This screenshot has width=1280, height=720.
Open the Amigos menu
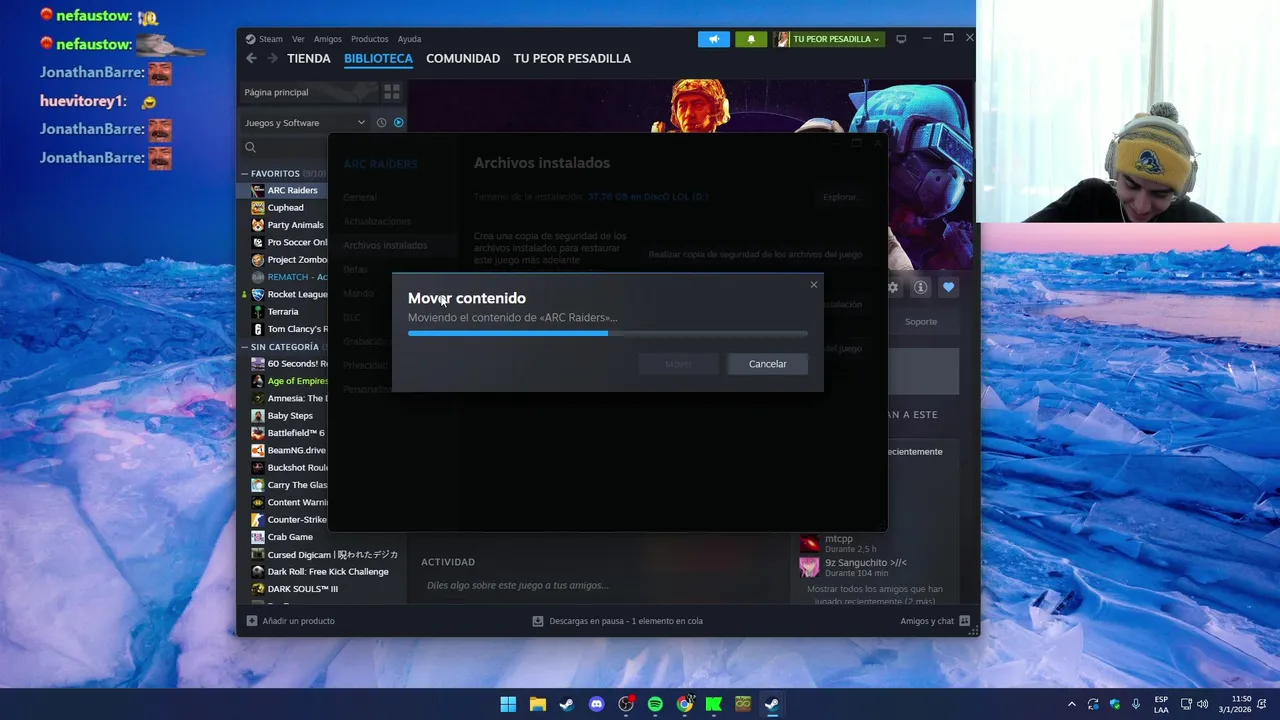tap(328, 39)
